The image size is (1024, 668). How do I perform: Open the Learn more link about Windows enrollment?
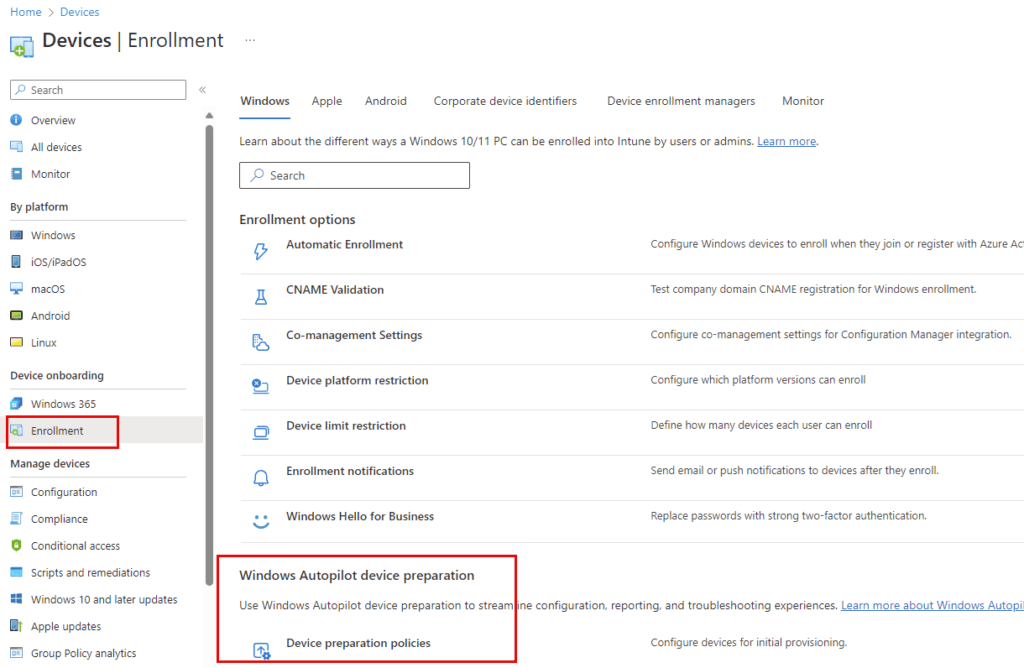(x=786, y=141)
